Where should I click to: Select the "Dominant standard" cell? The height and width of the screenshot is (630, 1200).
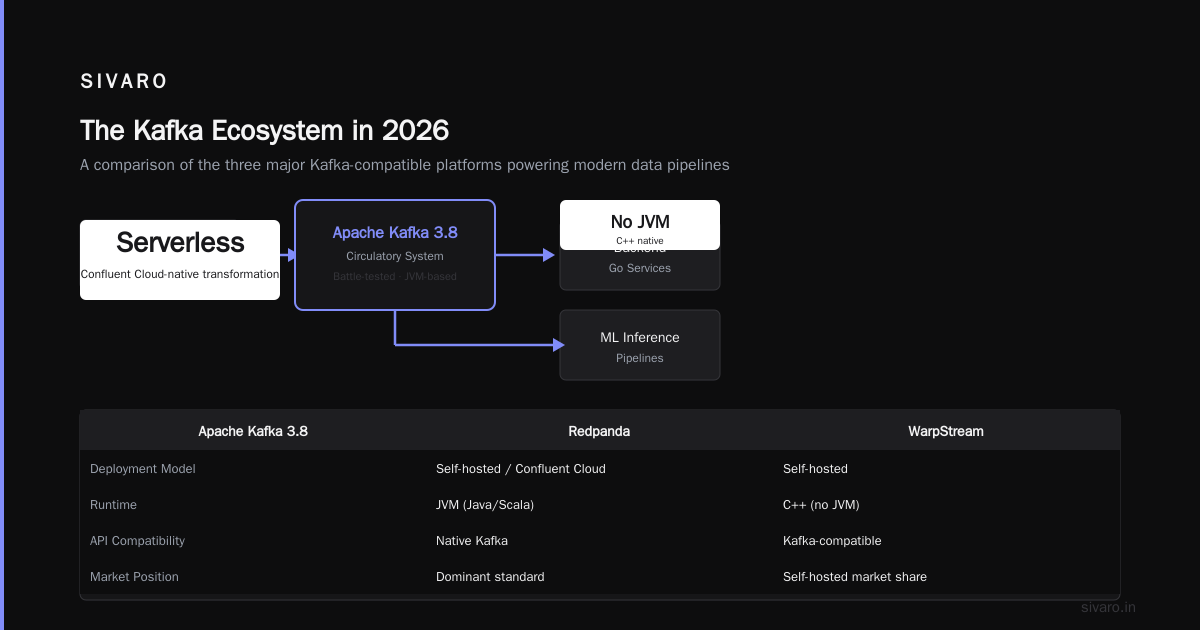[490, 577]
